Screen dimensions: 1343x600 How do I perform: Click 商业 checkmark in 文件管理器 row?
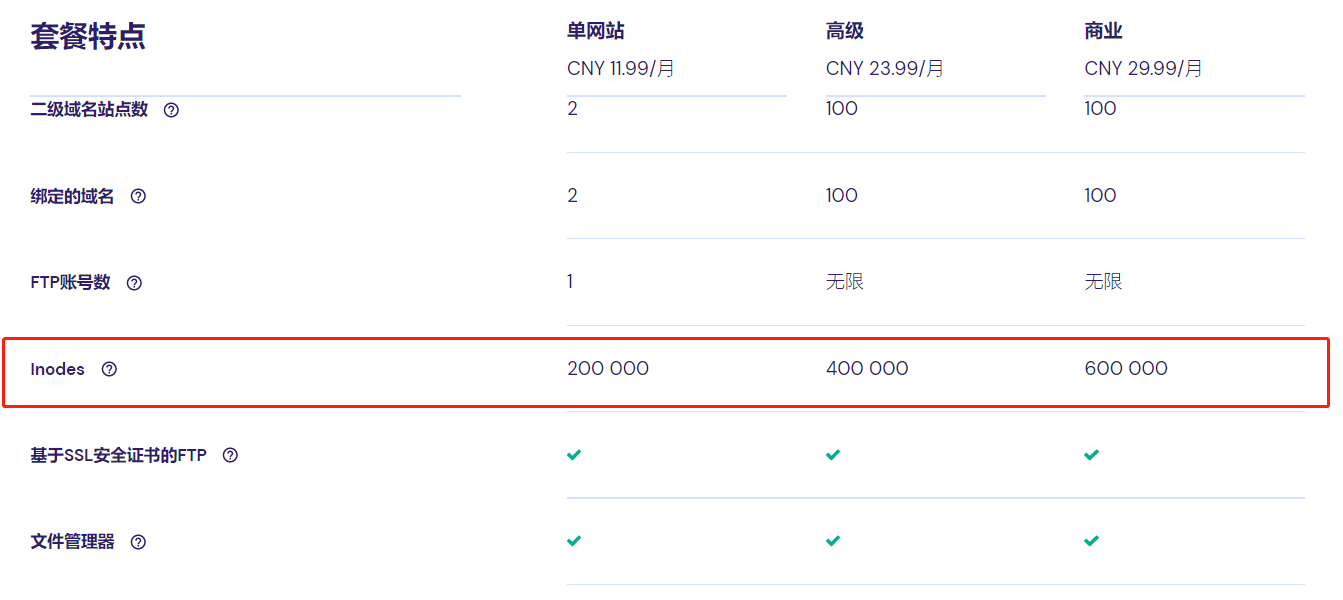coord(1091,541)
